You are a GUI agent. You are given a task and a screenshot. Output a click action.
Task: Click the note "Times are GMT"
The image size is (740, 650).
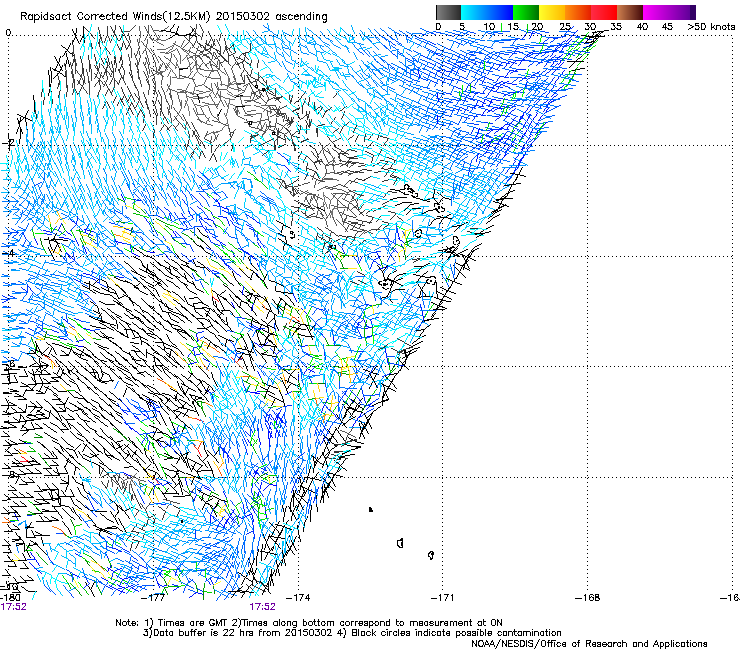tap(192, 623)
